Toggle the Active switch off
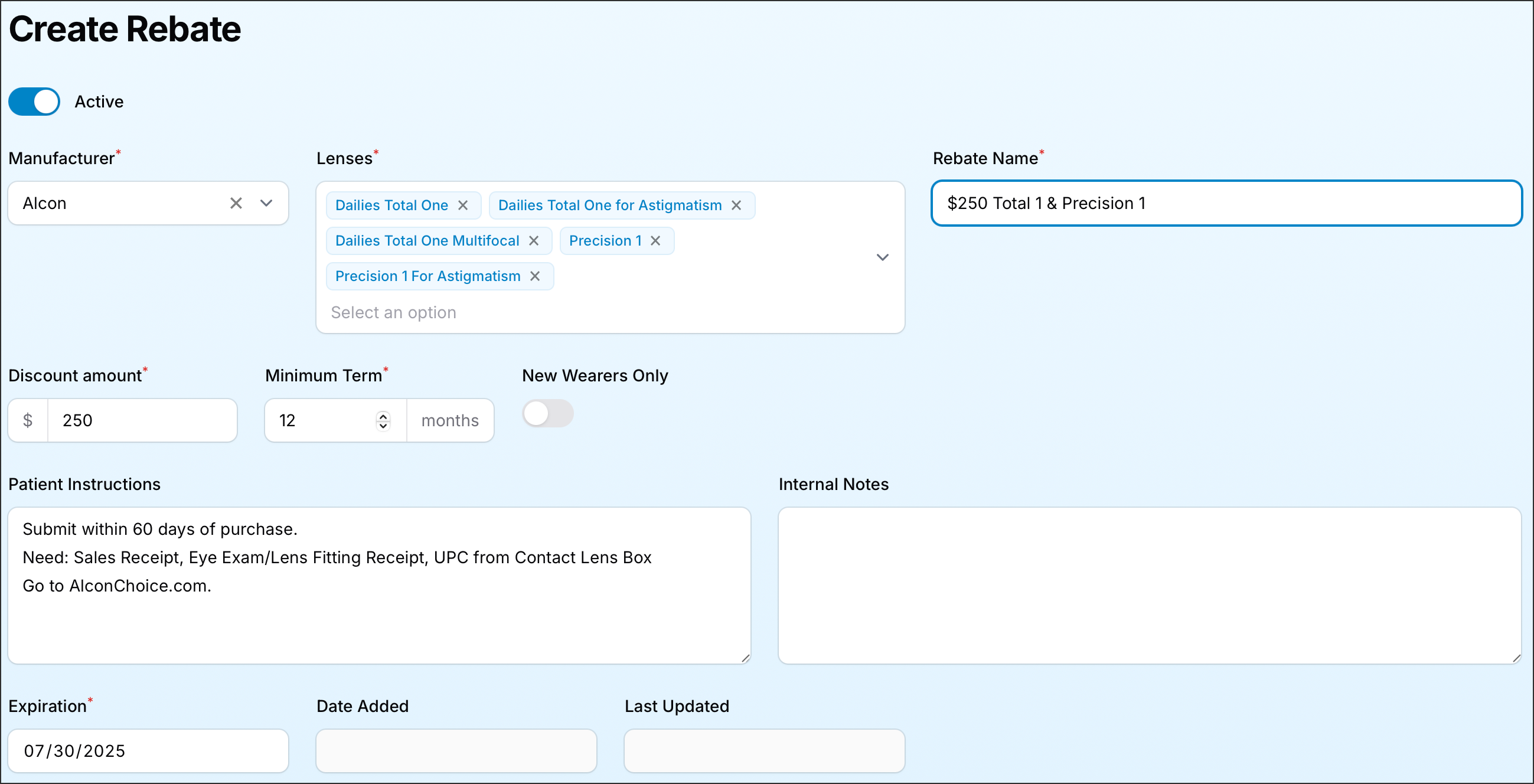The width and height of the screenshot is (1534, 784). pos(34,102)
